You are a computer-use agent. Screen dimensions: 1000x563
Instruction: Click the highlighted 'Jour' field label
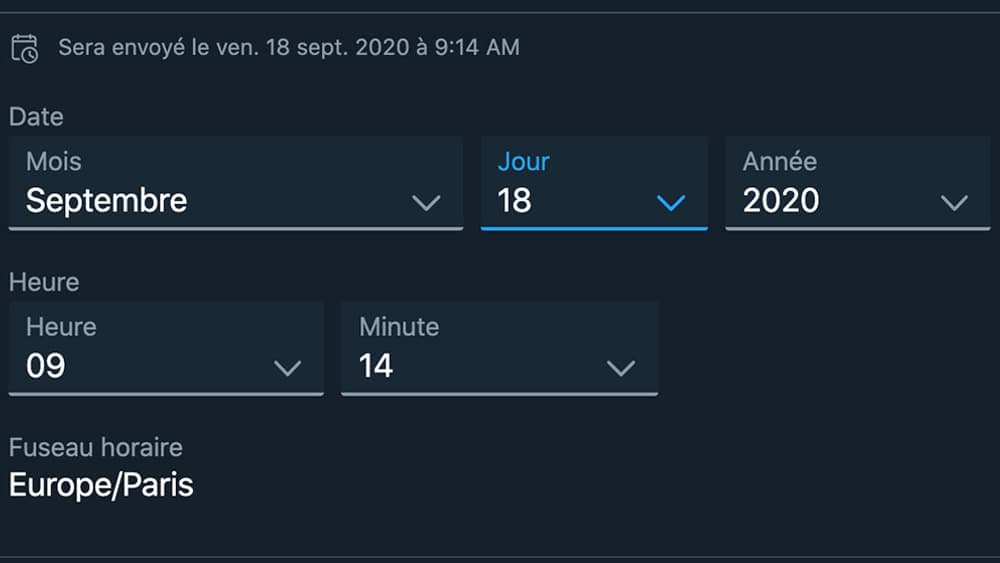524,161
